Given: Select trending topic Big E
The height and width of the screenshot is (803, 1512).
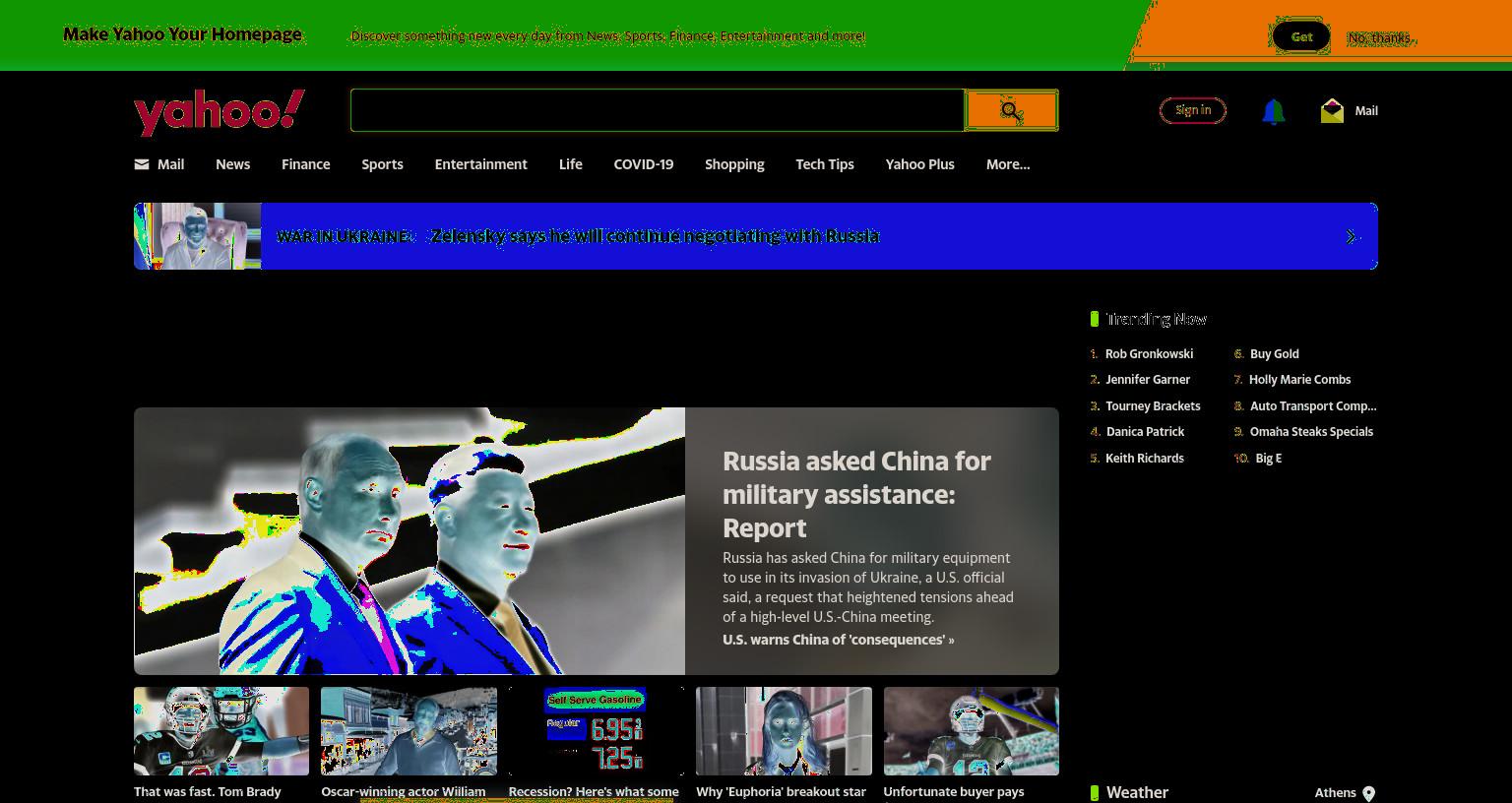Looking at the screenshot, I should click(1269, 459).
